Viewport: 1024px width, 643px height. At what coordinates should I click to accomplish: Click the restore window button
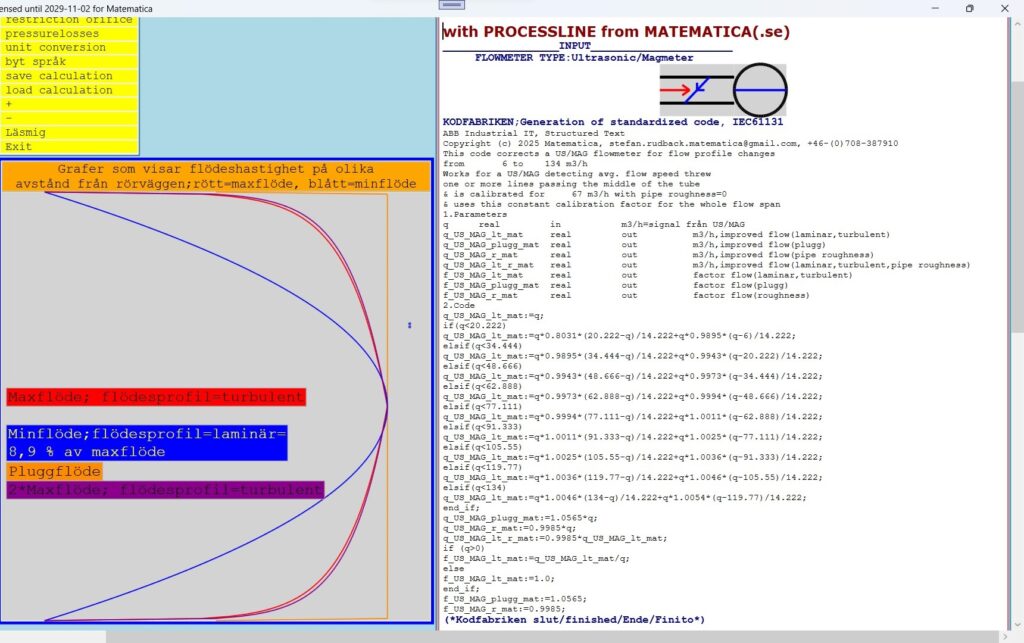tap(969, 8)
